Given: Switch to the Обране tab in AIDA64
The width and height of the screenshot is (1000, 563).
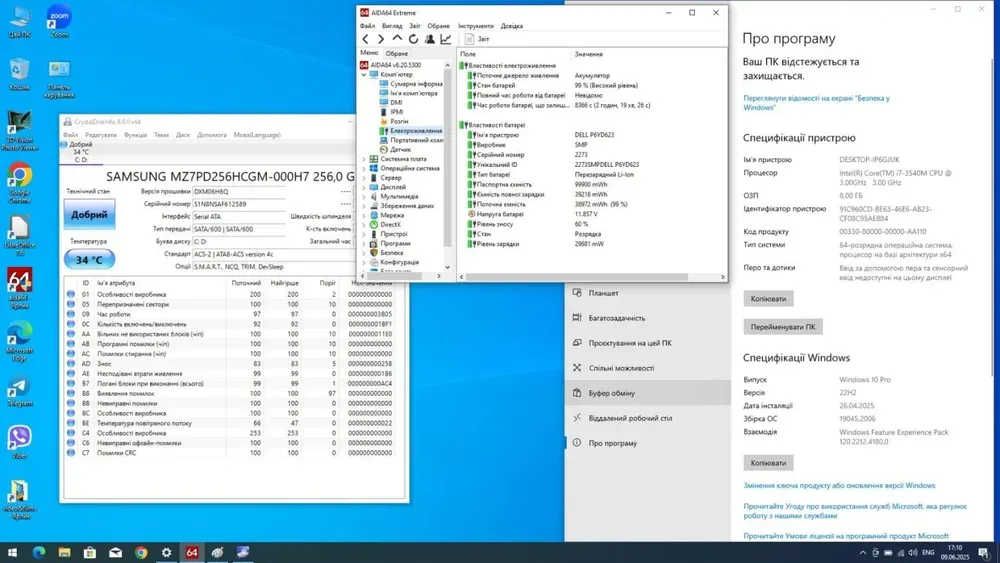Looking at the screenshot, I should point(397,53).
